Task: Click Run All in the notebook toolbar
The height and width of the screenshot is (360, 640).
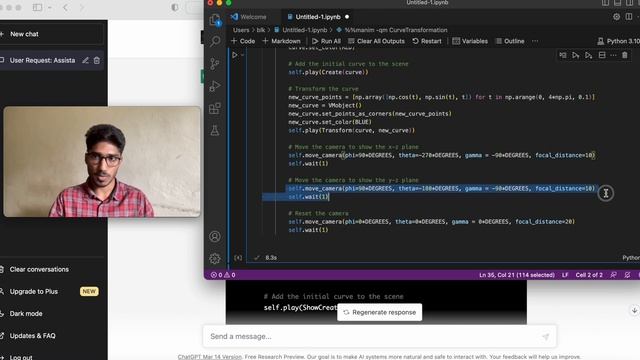Action: tap(326, 41)
